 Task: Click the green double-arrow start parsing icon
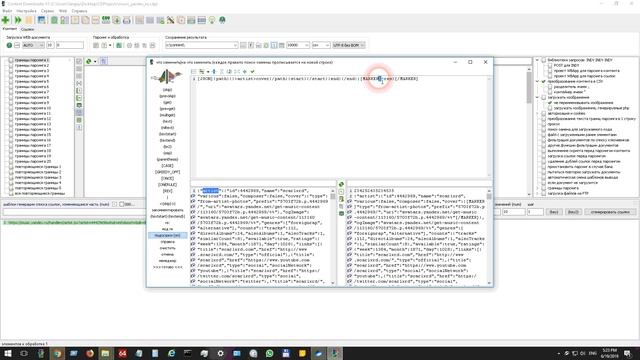pos(18,20)
